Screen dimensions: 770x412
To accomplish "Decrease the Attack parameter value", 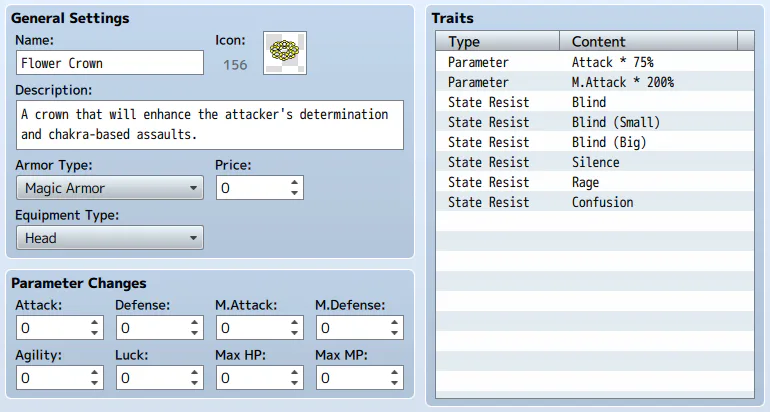I will pos(94,333).
